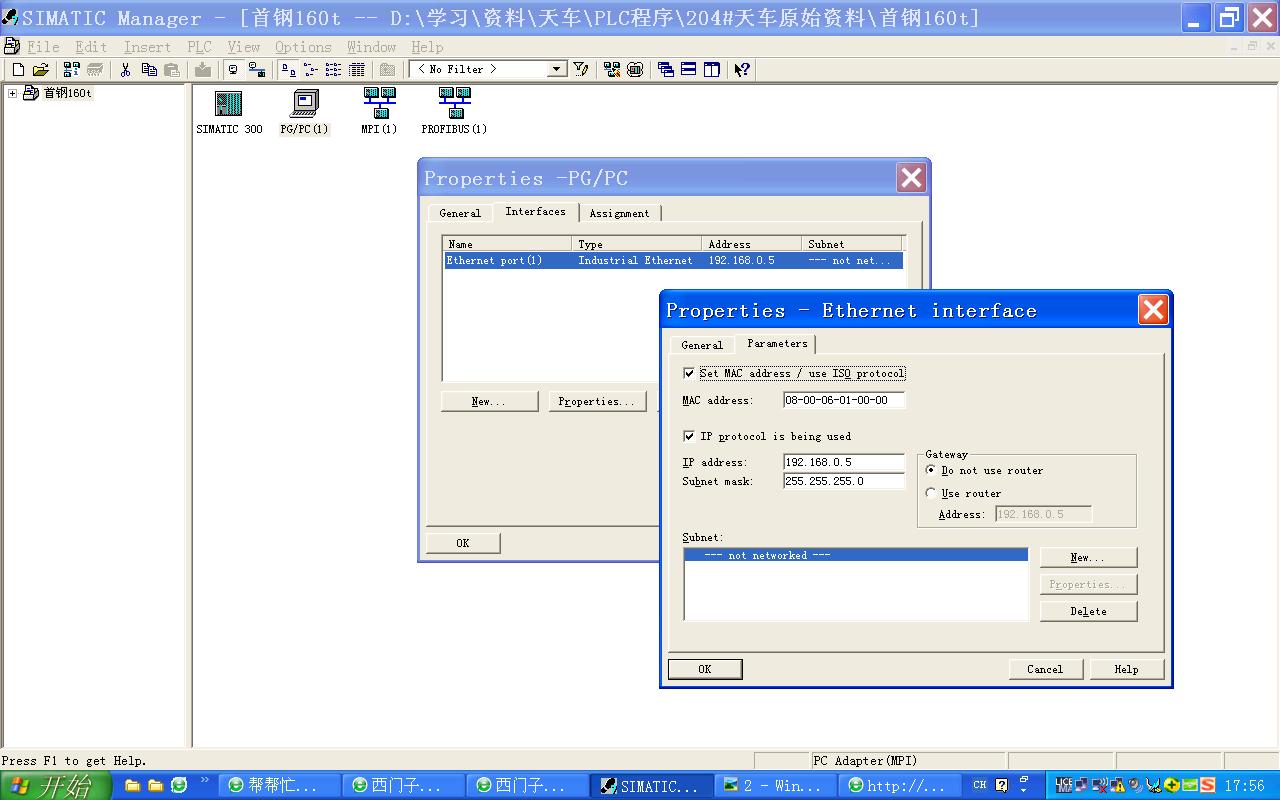Click the project icon for 首钢160t in tree

point(31,93)
